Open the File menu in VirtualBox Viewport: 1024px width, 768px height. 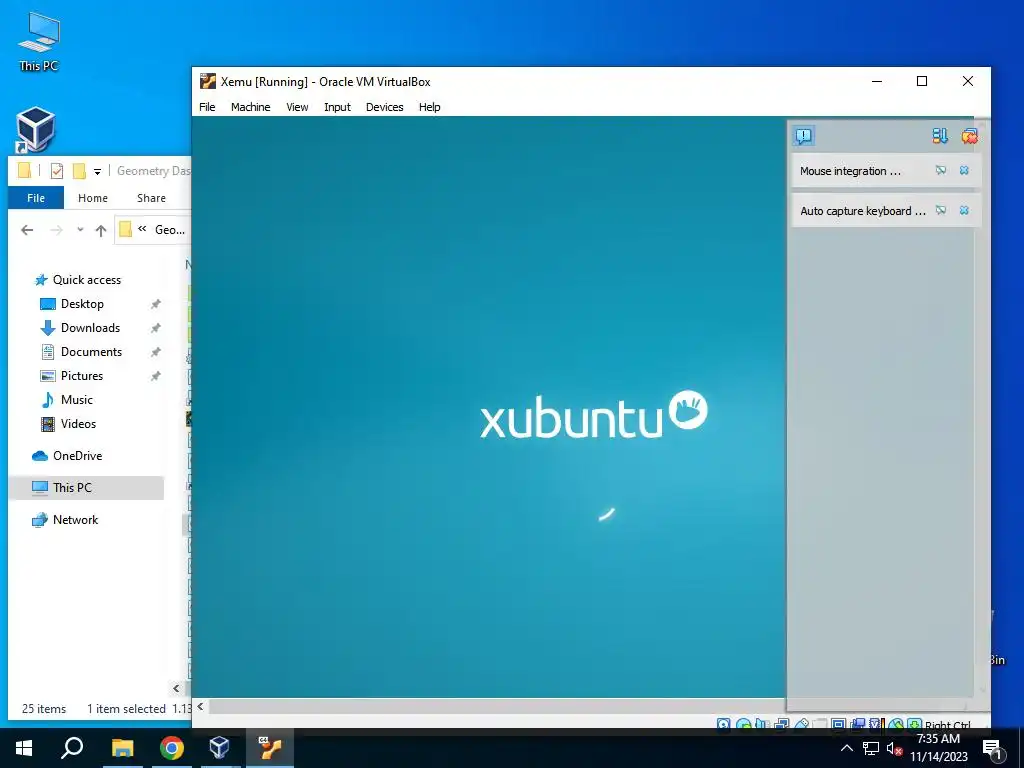[207, 107]
